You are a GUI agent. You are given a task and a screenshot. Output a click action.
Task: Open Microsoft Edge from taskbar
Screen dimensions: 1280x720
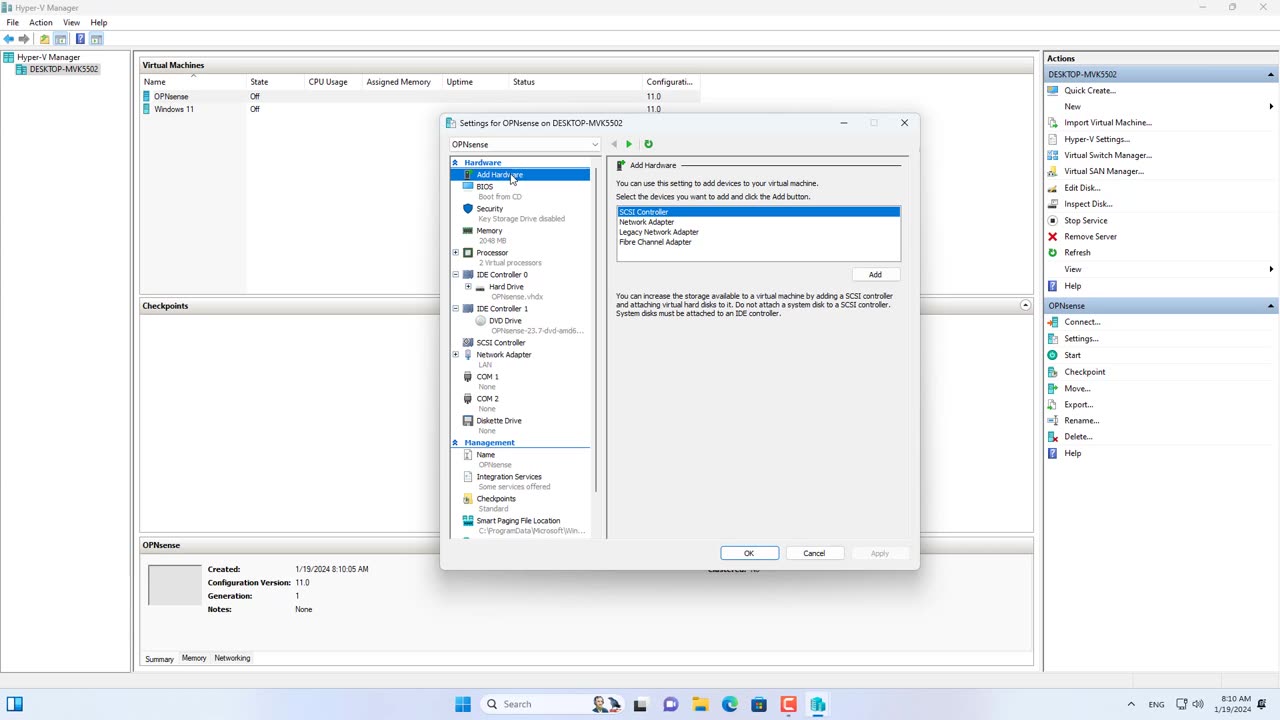pyautogui.click(x=730, y=704)
